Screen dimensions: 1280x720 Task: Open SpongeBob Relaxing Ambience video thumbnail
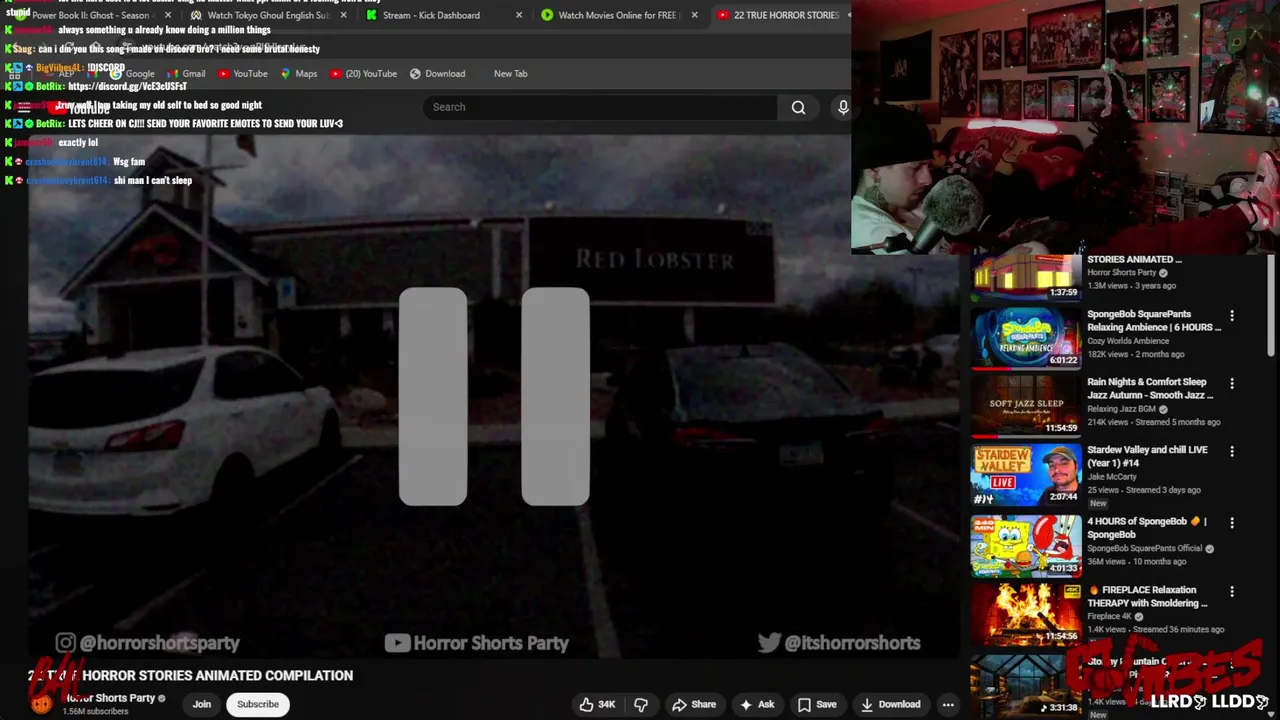click(1026, 338)
